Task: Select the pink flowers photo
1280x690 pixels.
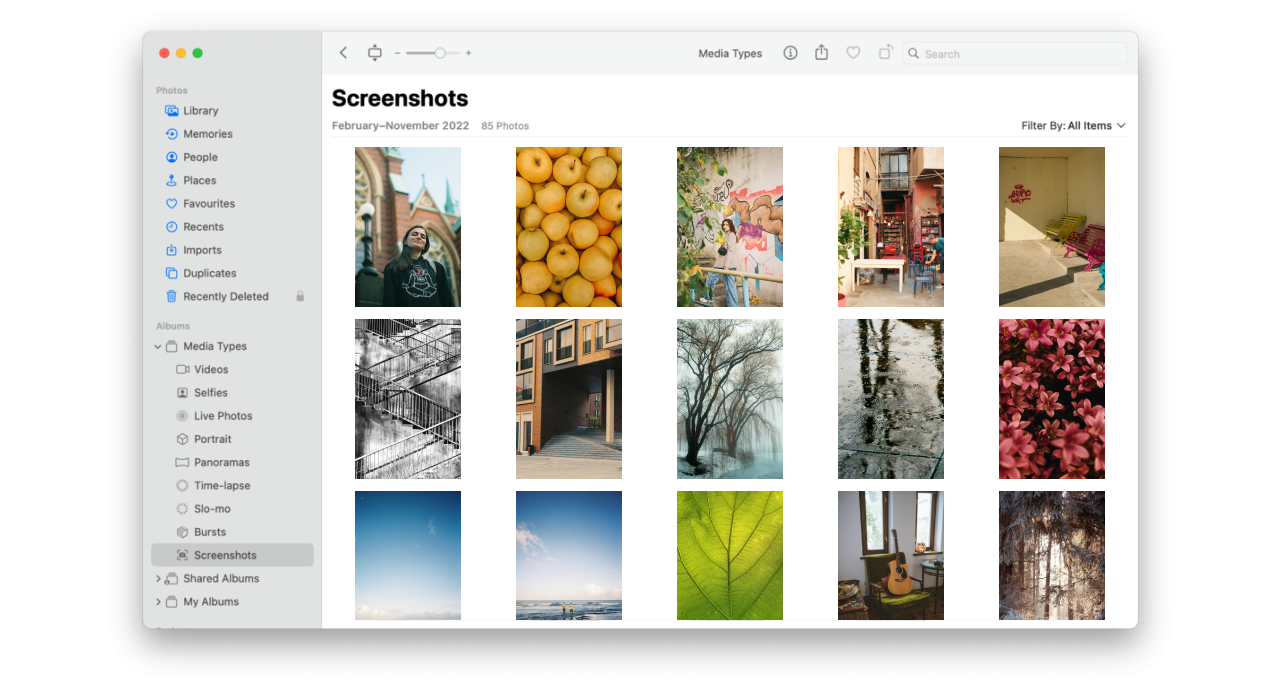Action: pyautogui.click(x=1052, y=399)
